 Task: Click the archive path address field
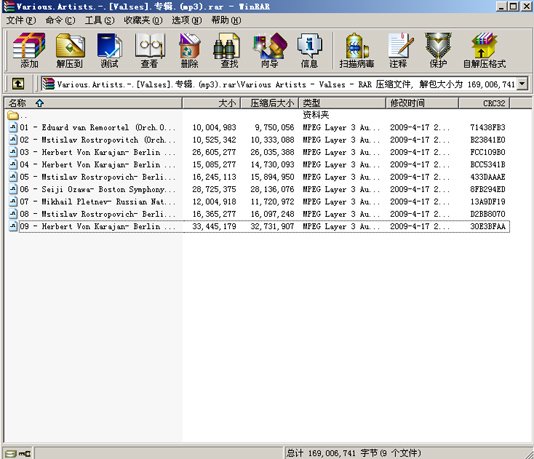pyautogui.click(x=284, y=84)
